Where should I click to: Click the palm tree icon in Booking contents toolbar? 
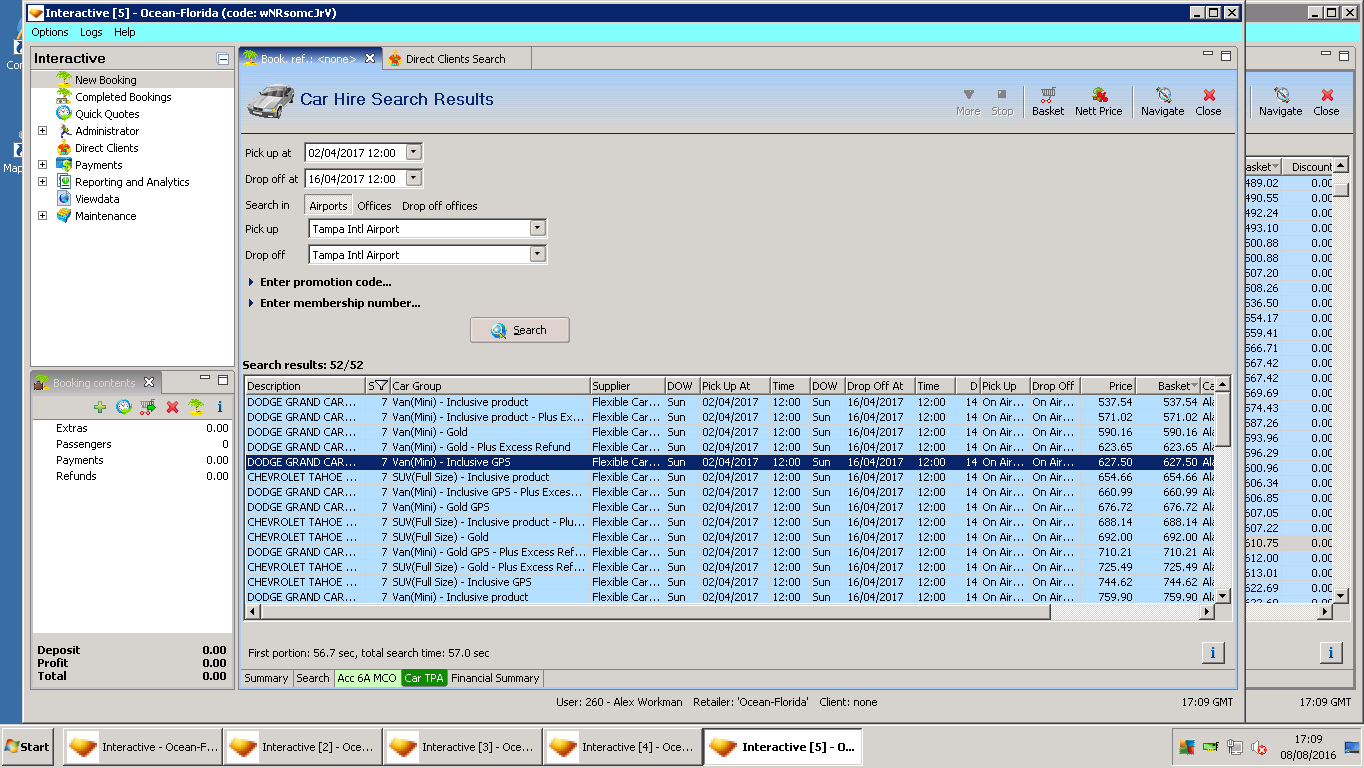[x=196, y=407]
